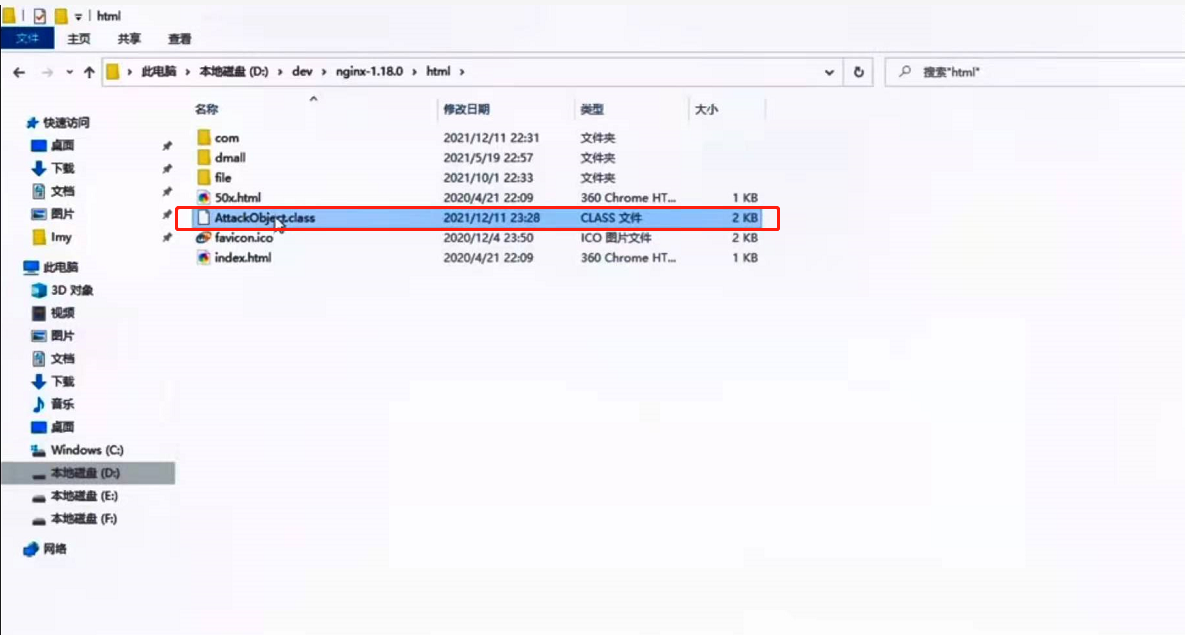Open the 文件 menu
The height and width of the screenshot is (635, 1185).
pos(27,38)
